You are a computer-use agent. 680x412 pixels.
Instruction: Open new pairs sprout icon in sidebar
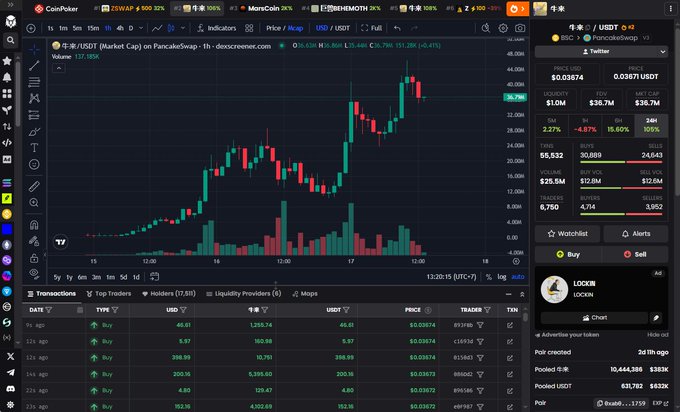point(7,110)
